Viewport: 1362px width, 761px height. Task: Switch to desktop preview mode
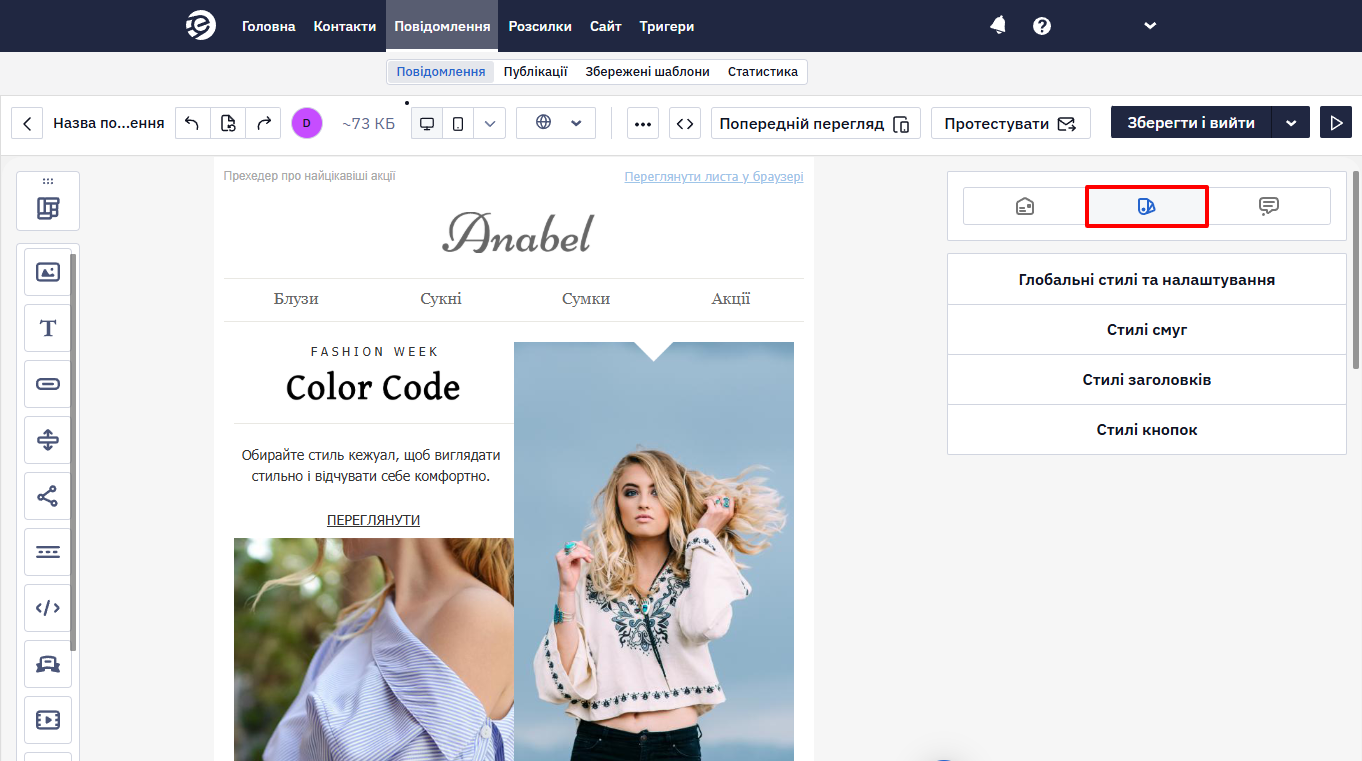(427, 123)
